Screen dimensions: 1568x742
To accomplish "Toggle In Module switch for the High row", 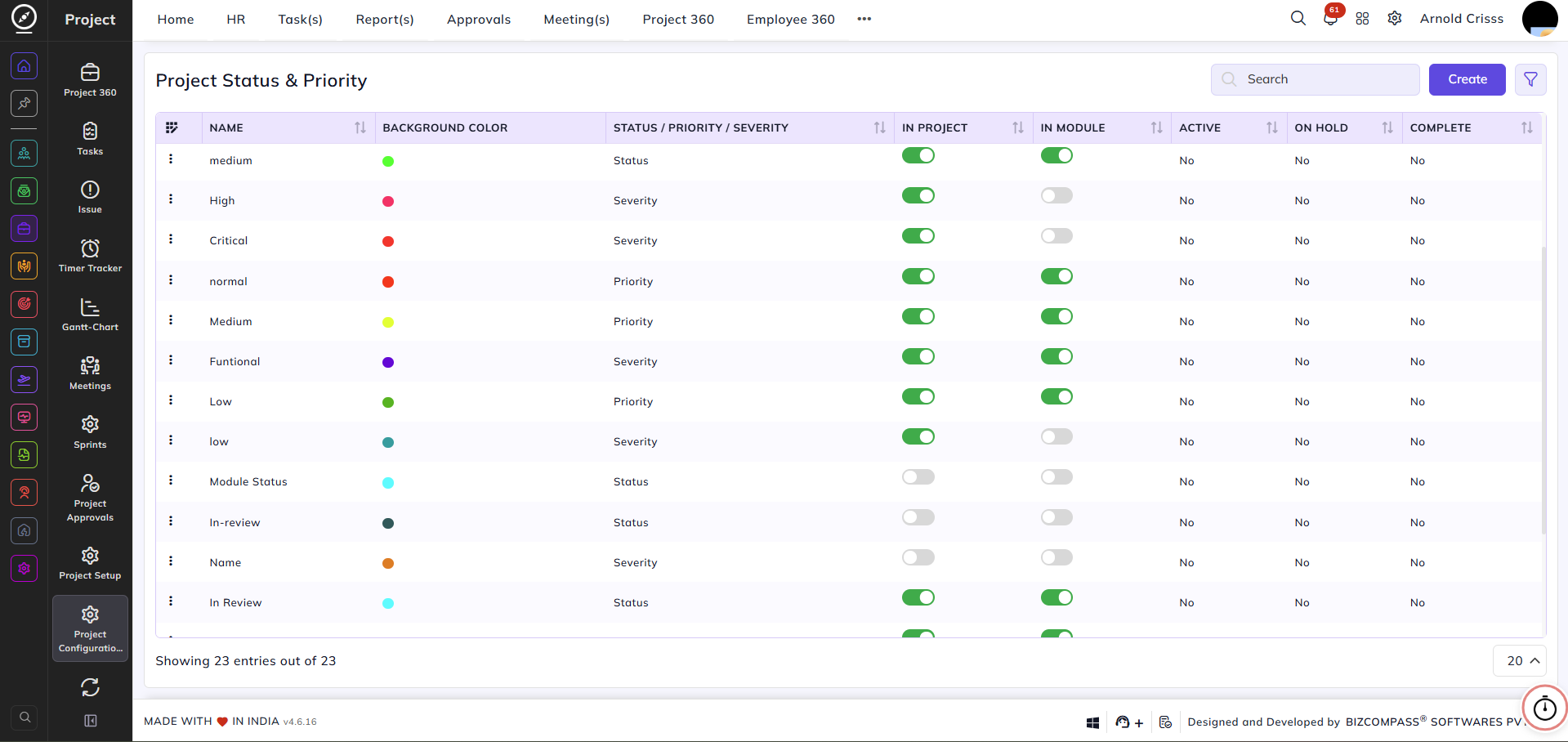I will [1057, 195].
